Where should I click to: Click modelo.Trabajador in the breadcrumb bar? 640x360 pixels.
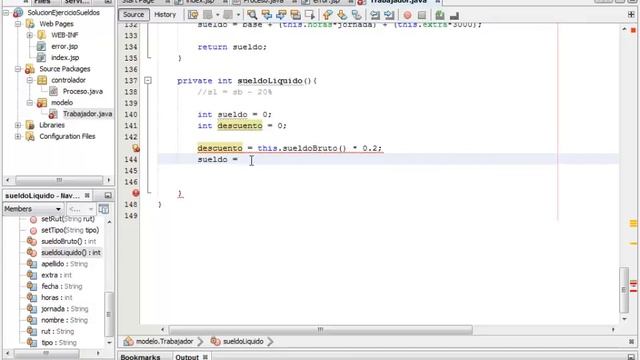click(164, 341)
